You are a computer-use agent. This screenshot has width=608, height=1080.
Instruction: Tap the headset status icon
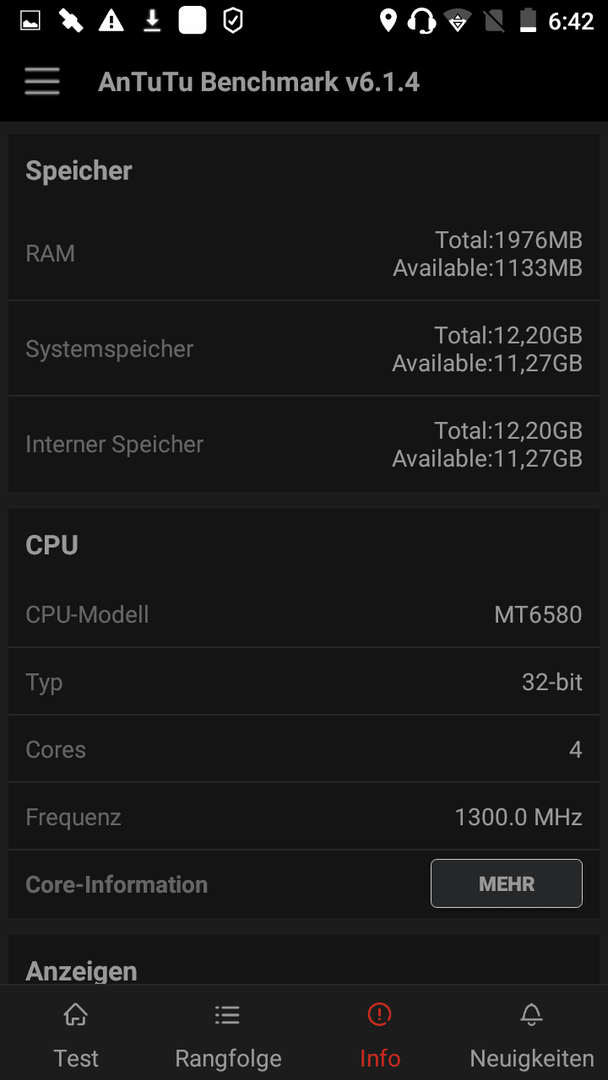click(421, 21)
